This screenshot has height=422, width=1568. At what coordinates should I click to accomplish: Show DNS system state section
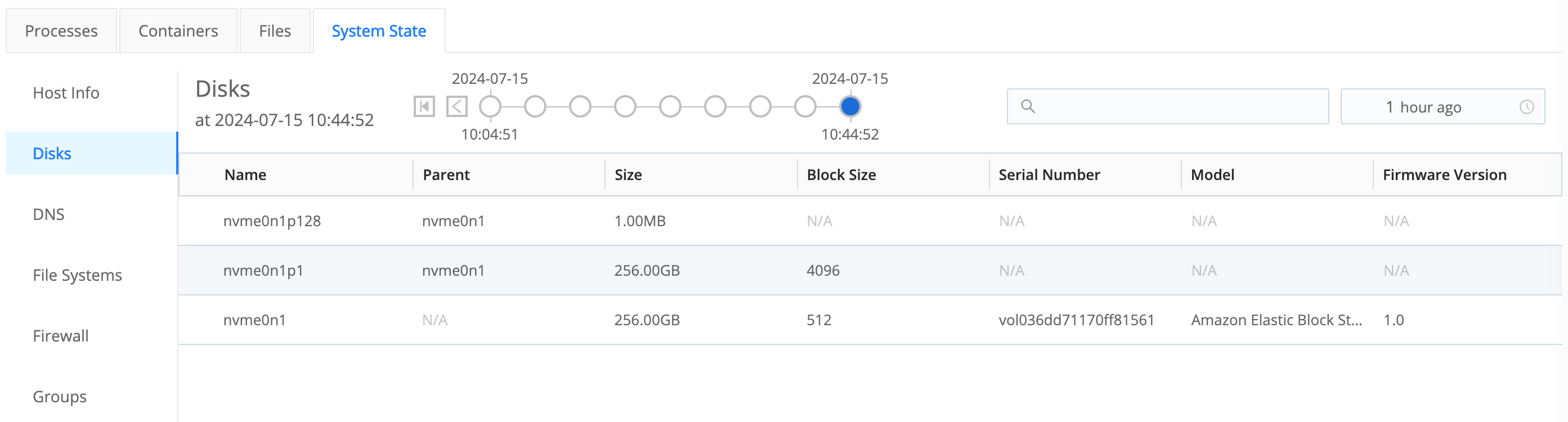click(49, 214)
